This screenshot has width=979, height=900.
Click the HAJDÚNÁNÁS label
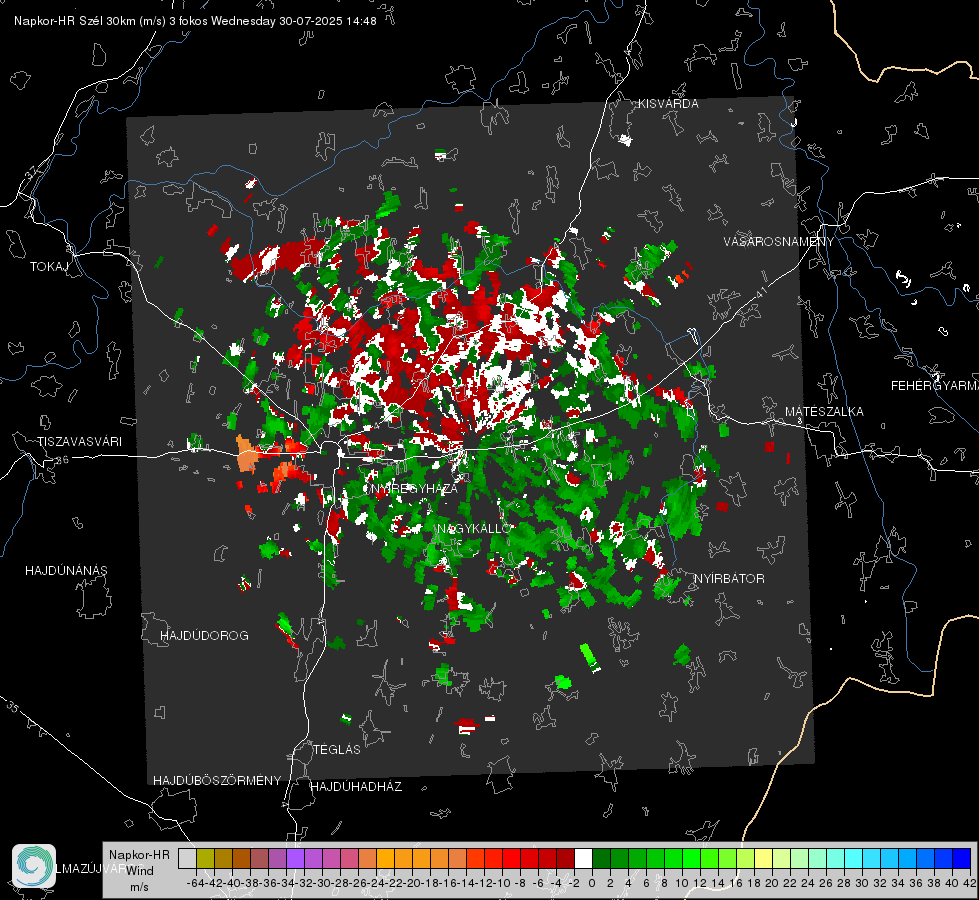point(66,570)
